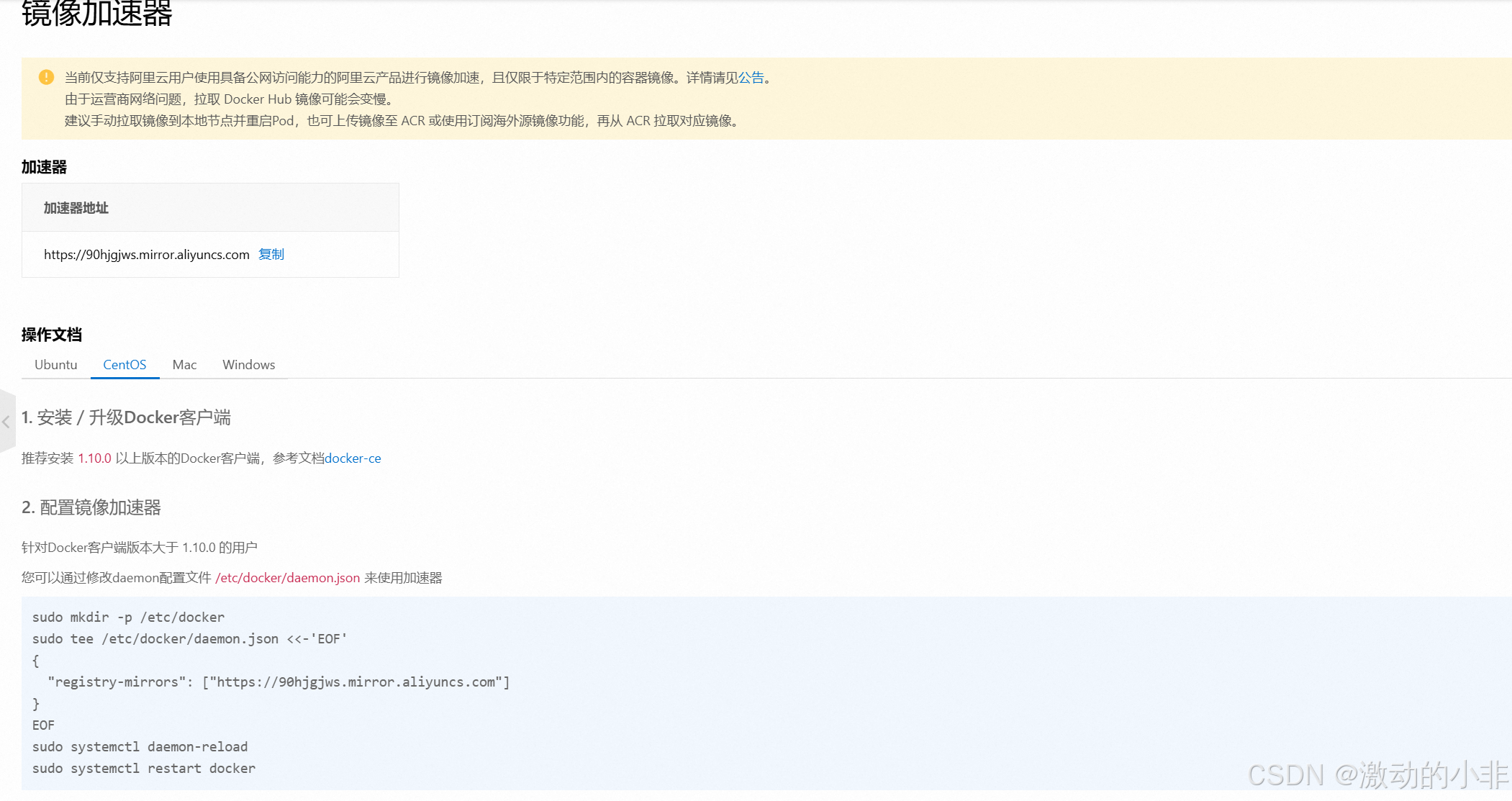Viewport: 1512px width, 801px height.
Task: Click the red 1.10.0 version text
Action: [x=95, y=458]
